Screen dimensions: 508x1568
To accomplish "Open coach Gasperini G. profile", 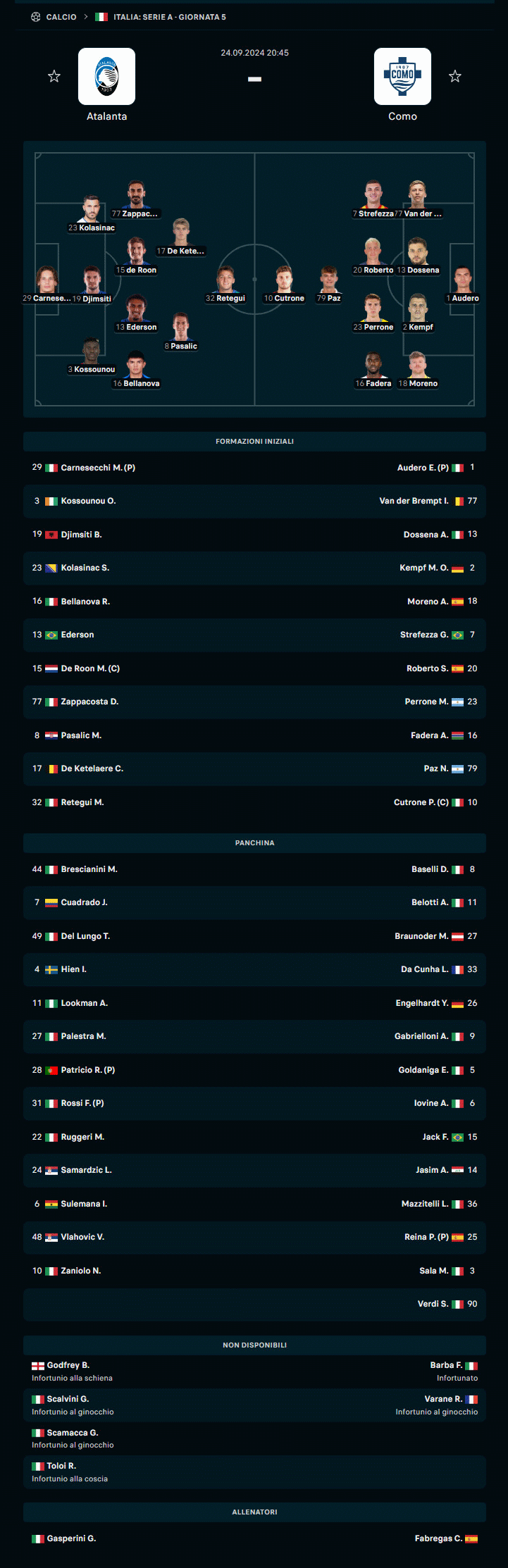I will (x=71, y=1538).
